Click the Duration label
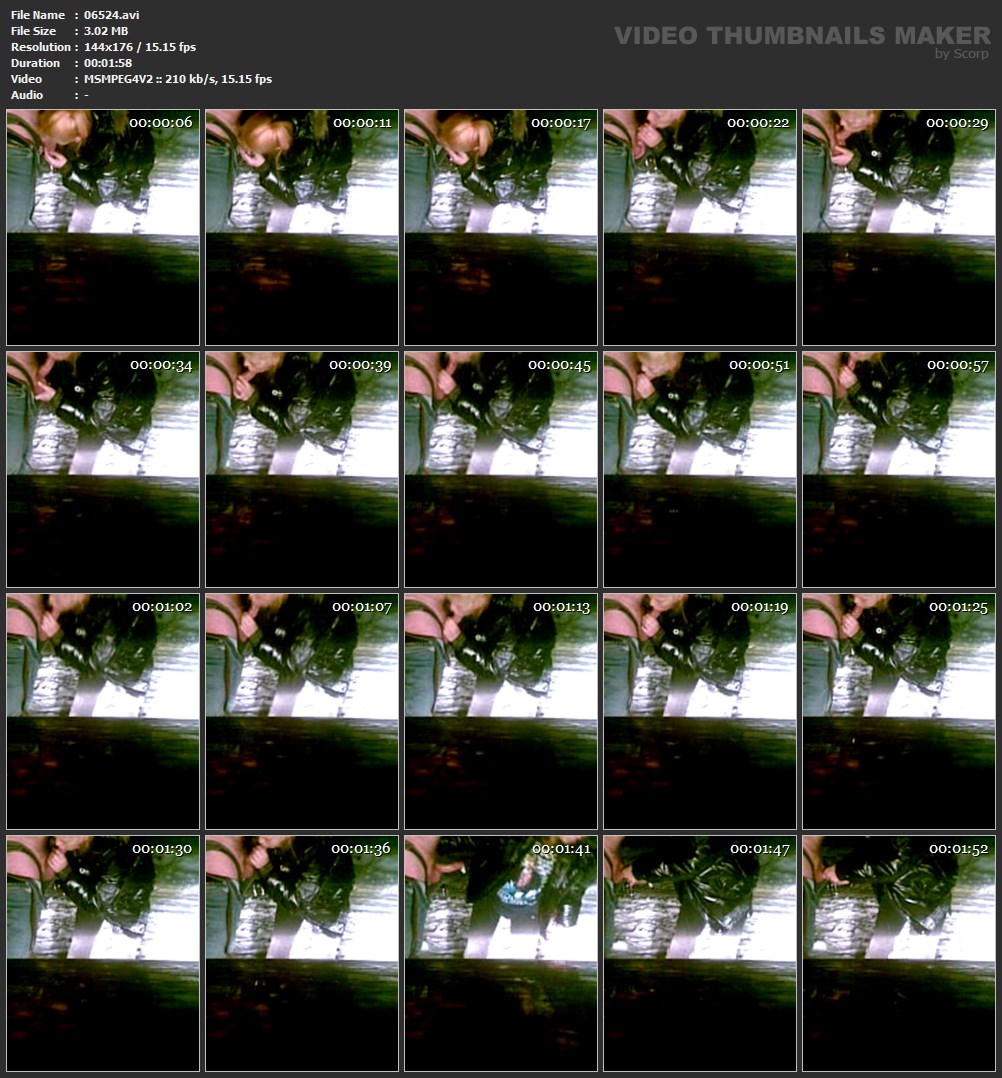This screenshot has width=1002, height=1078. click(x=35, y=63)
